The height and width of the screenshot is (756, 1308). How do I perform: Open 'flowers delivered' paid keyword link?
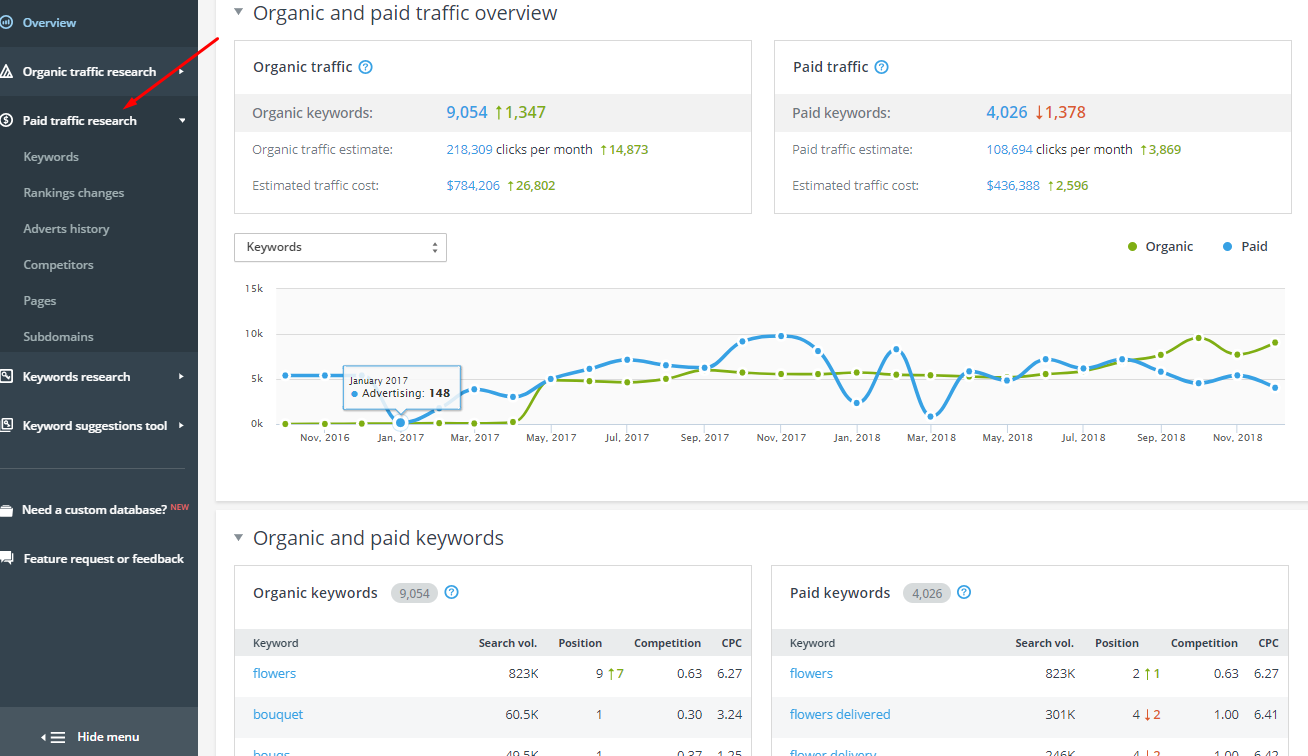point(840,714)
